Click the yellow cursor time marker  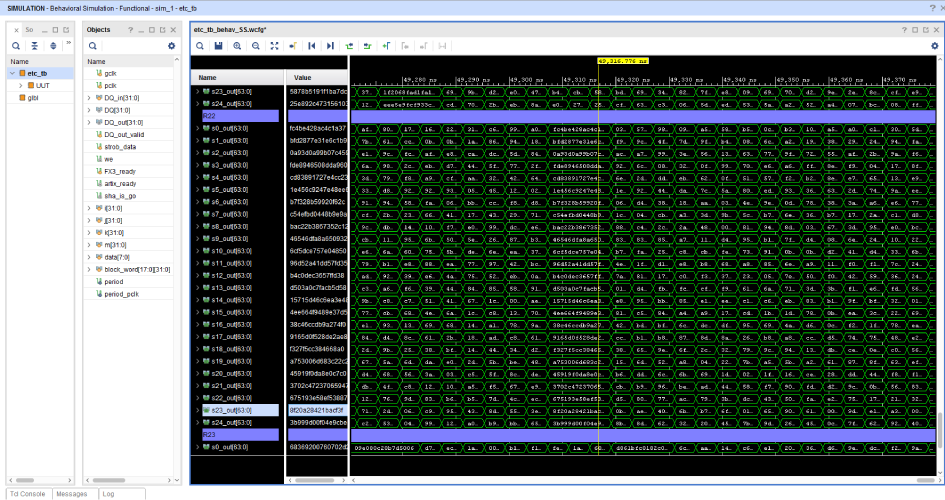coord(623,61)
